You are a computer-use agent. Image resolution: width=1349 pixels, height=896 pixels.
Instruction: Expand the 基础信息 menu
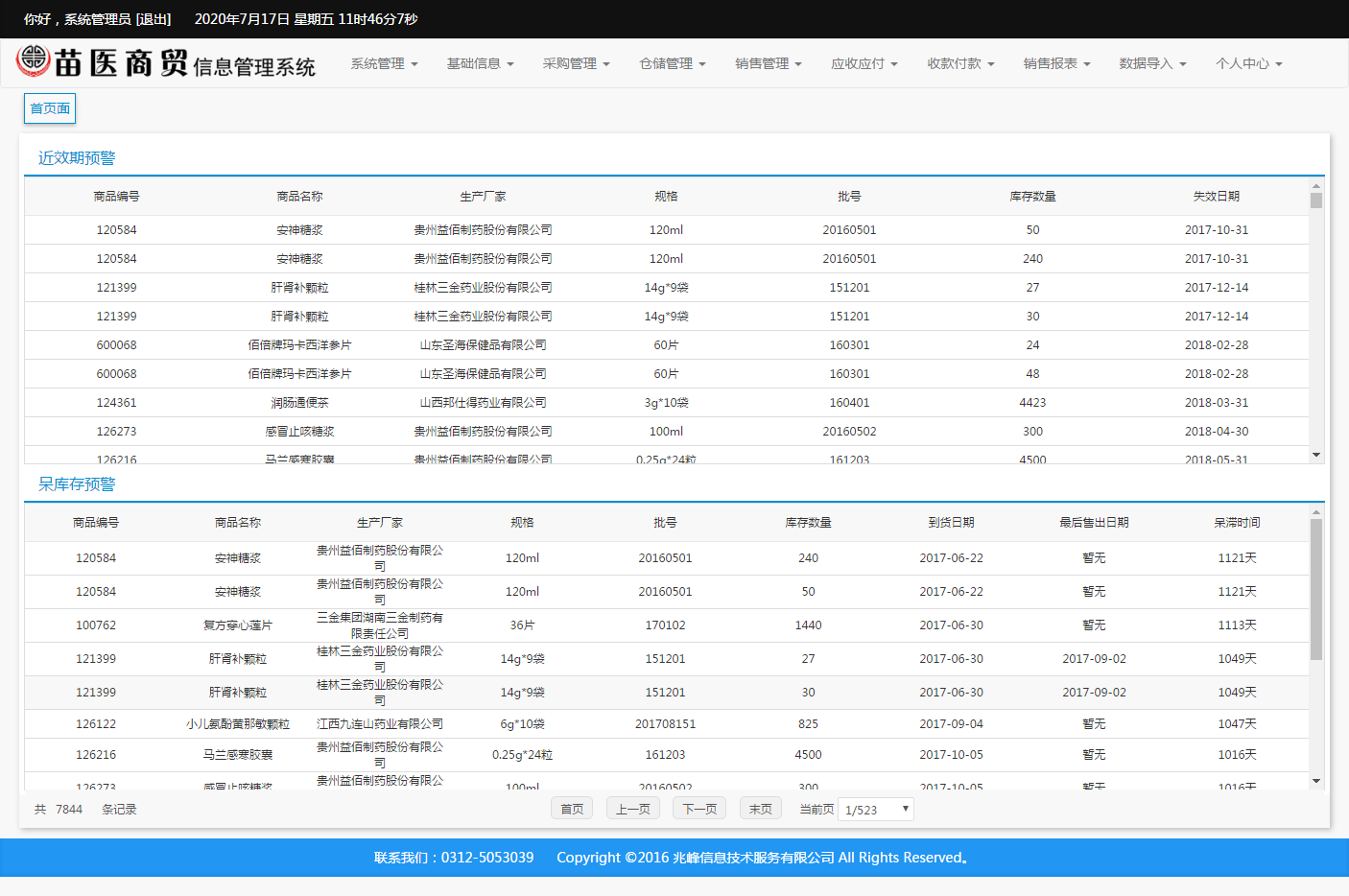480,64
